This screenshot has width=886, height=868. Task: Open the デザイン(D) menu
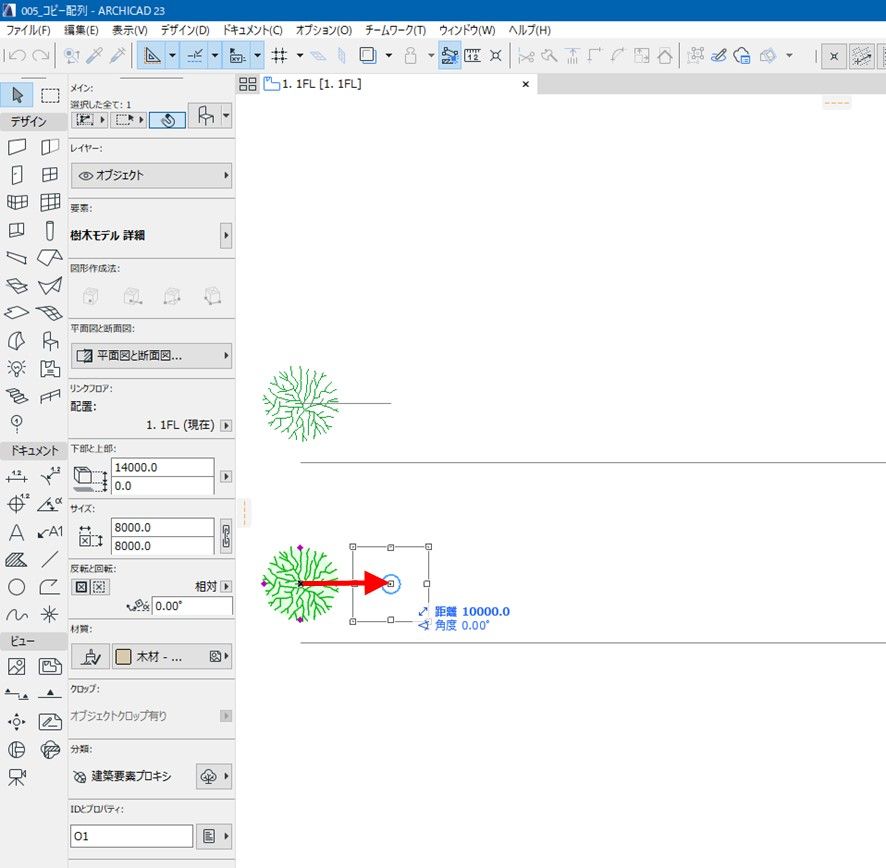coord(185,30)
